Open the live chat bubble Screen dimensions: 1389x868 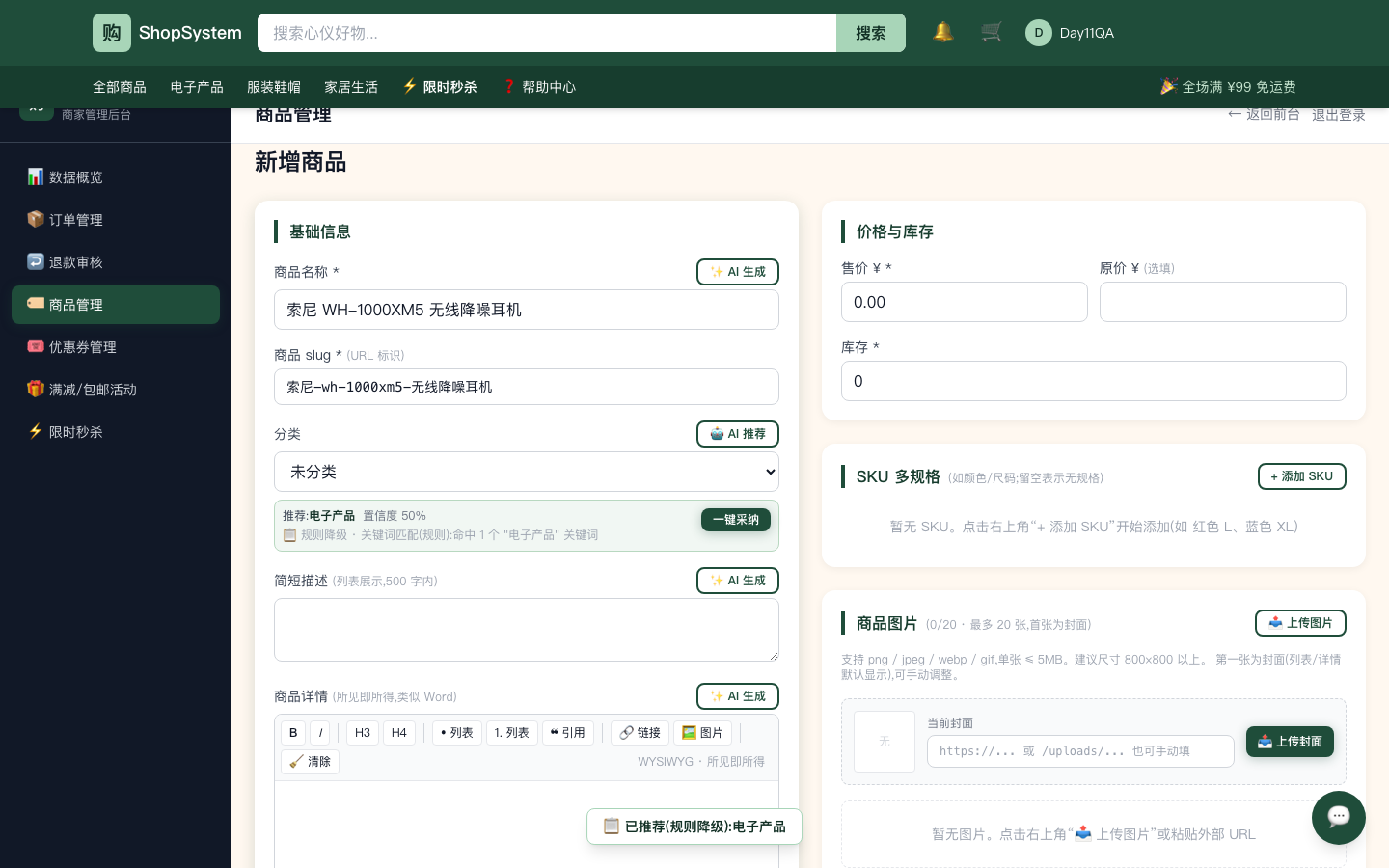[1339, 818]
